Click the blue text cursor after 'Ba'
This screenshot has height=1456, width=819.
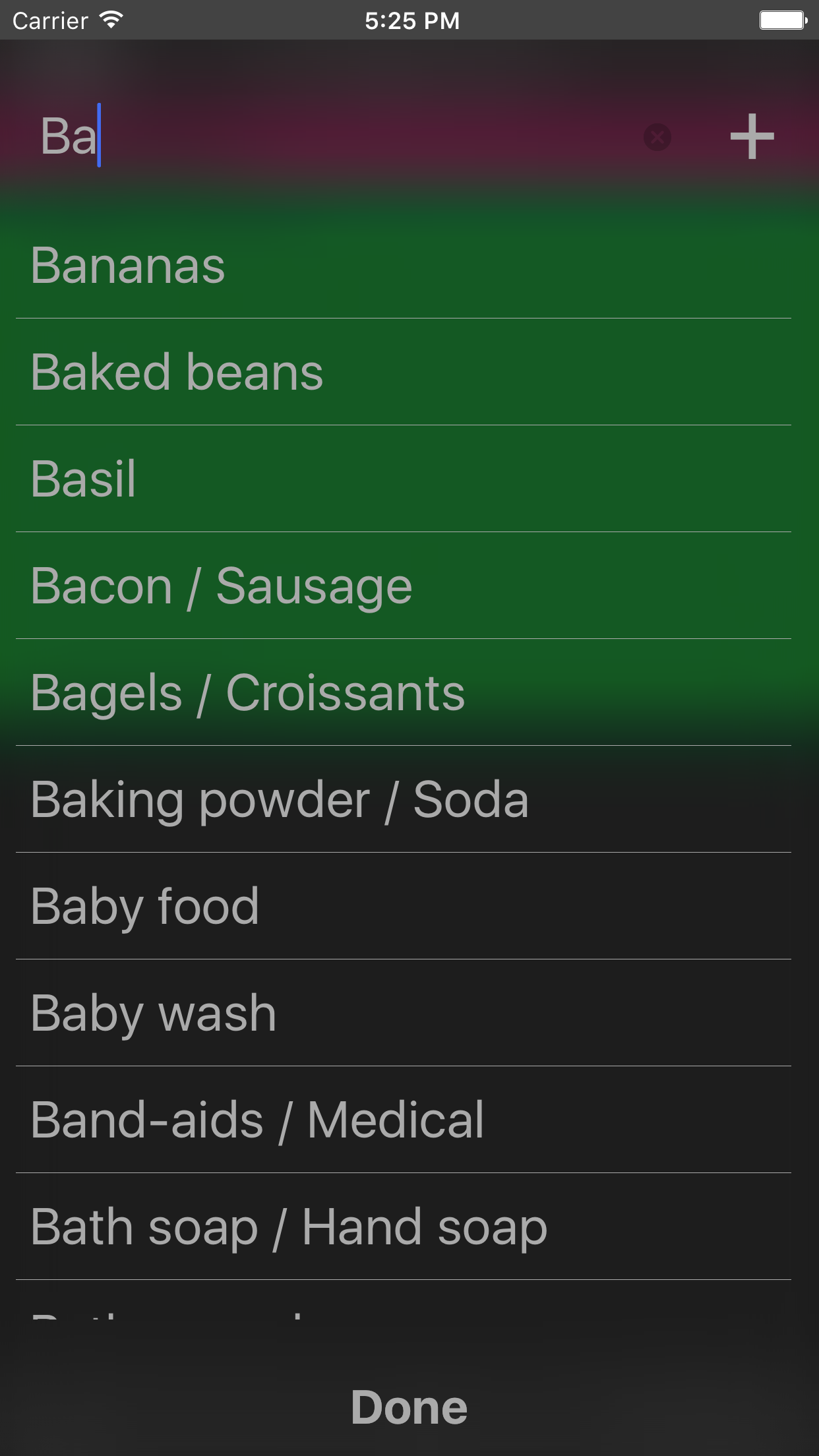tap(99, 135)
